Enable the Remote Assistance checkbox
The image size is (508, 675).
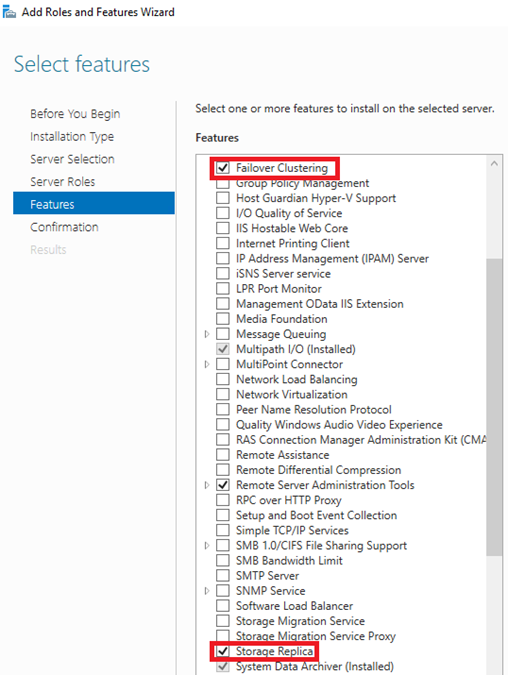tap(223, 455)
